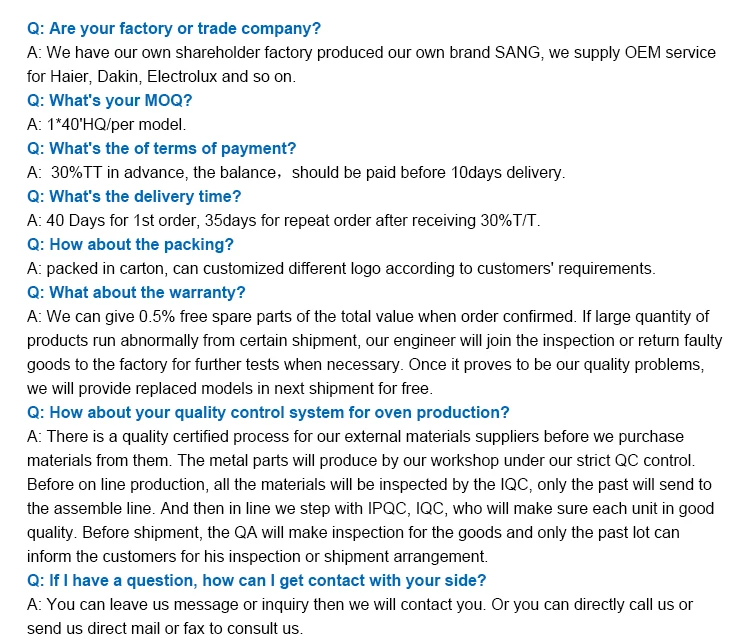Click the question about factory or trade company
Image resolution: width=750 pixels, height=639 pixels.
[x=174, y=29]
